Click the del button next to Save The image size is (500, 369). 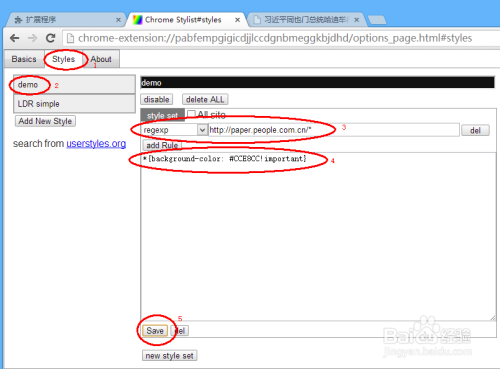click(180, 331)
